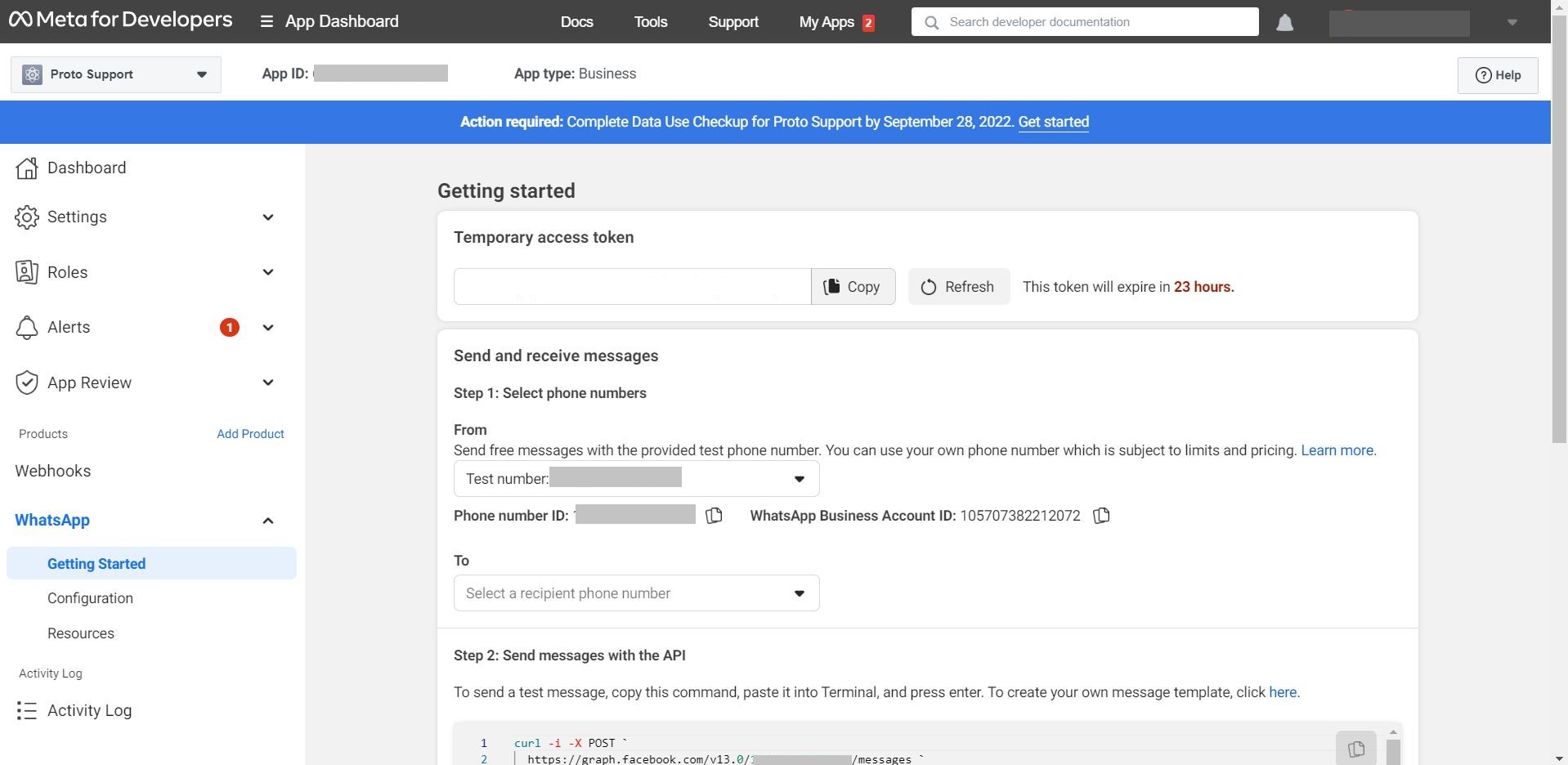Viewport: 1568px width, 765px height.
Task: Click the red Alerts count badge
Action: point(230,328)
